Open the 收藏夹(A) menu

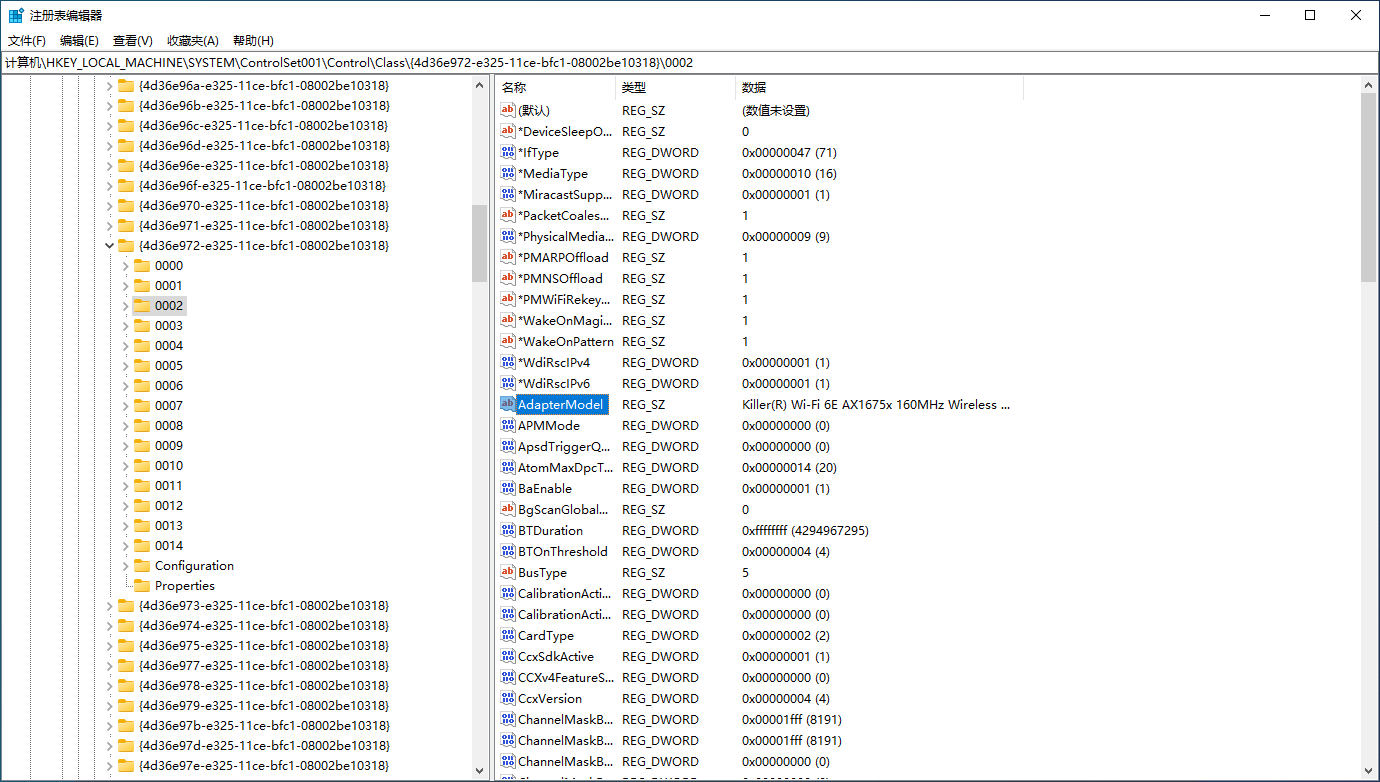193,40
